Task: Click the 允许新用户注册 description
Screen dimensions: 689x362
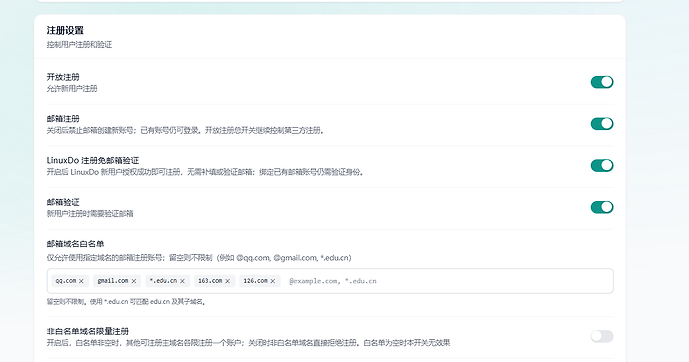Action: [72, 89]
